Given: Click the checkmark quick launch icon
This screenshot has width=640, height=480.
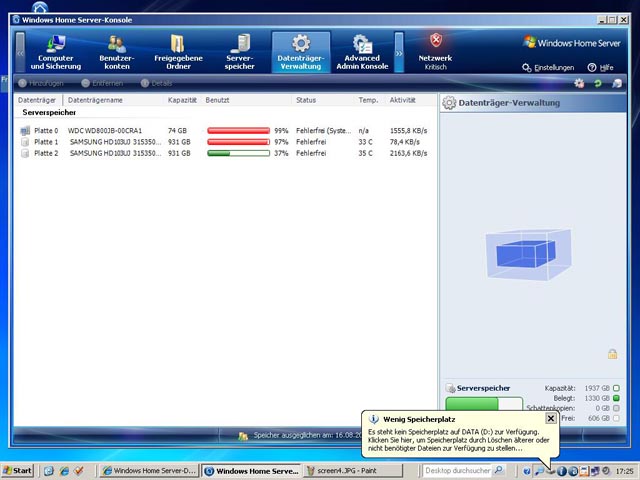Looking at the screenshot, I should (x=79, y=471).
